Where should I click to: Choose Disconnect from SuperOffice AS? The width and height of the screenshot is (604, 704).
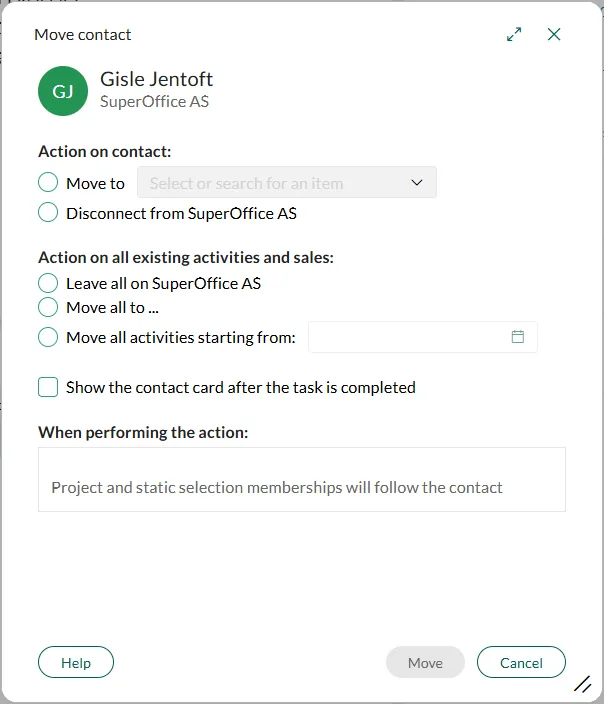click(48, 212)
